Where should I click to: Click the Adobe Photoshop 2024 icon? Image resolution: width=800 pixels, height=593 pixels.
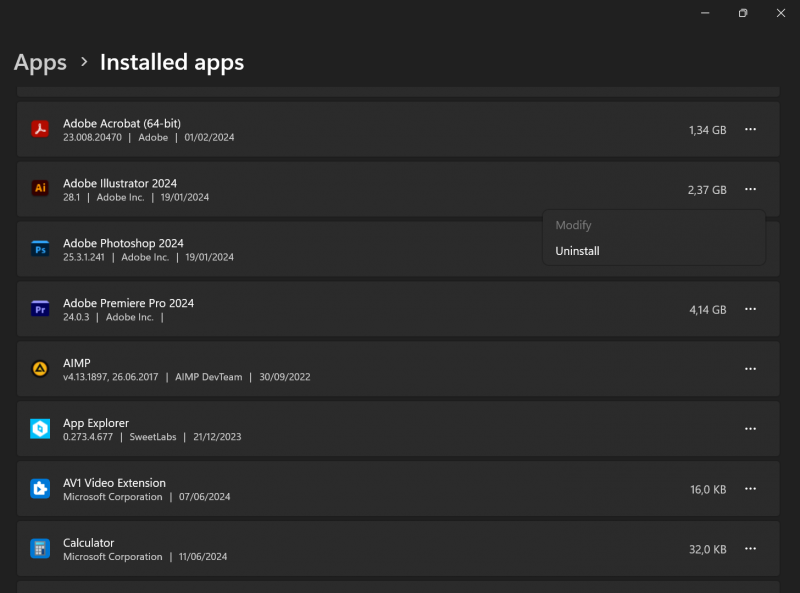pyautogui.click(x=40, y=249)
